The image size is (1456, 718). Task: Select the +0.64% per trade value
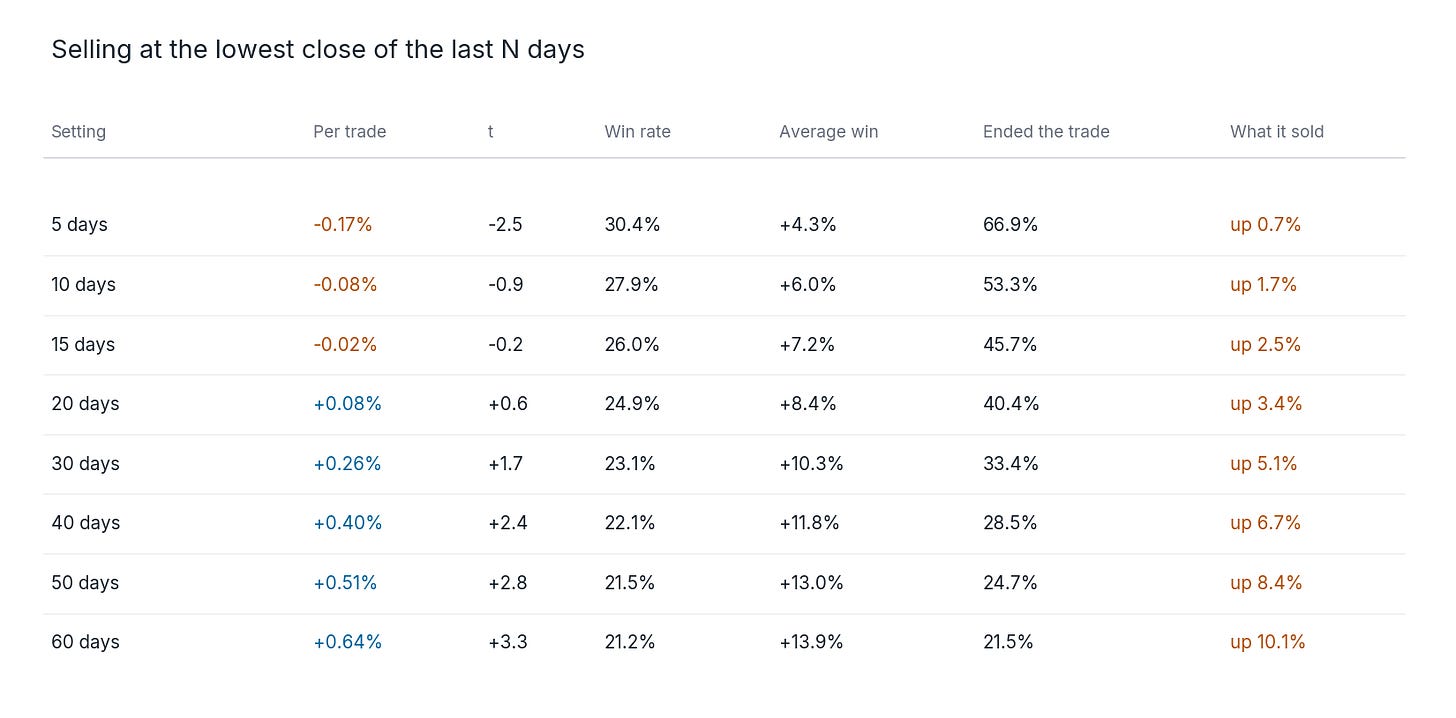click(347, 642)
